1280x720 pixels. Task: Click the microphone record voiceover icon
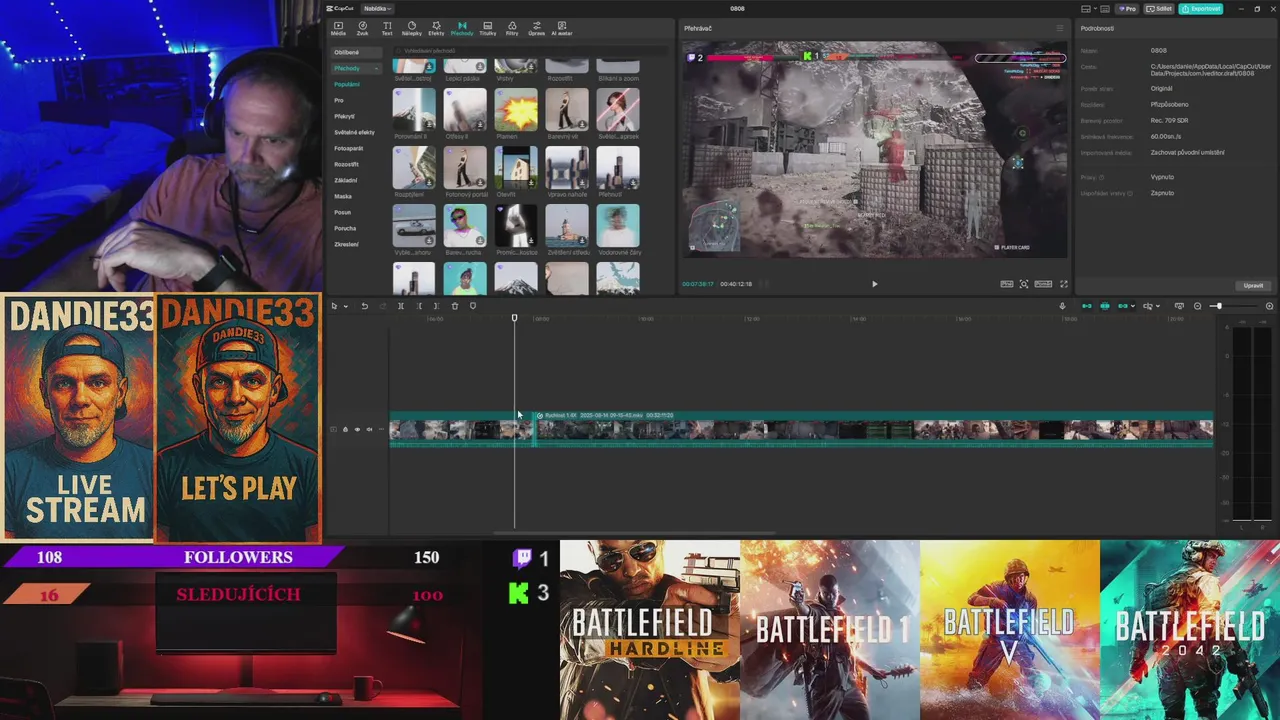click(1062, 306)
